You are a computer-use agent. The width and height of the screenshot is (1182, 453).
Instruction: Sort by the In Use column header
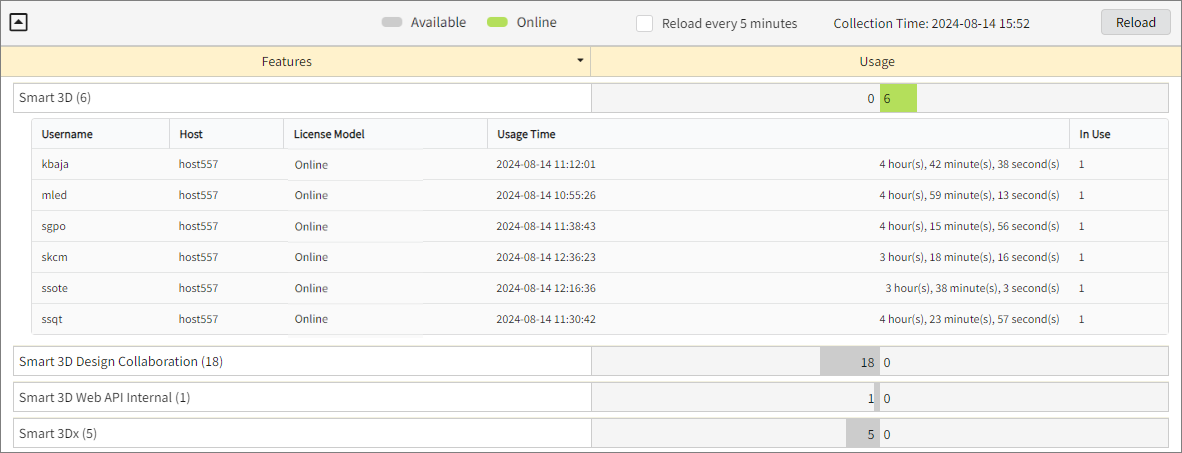tap(1119, 134)
